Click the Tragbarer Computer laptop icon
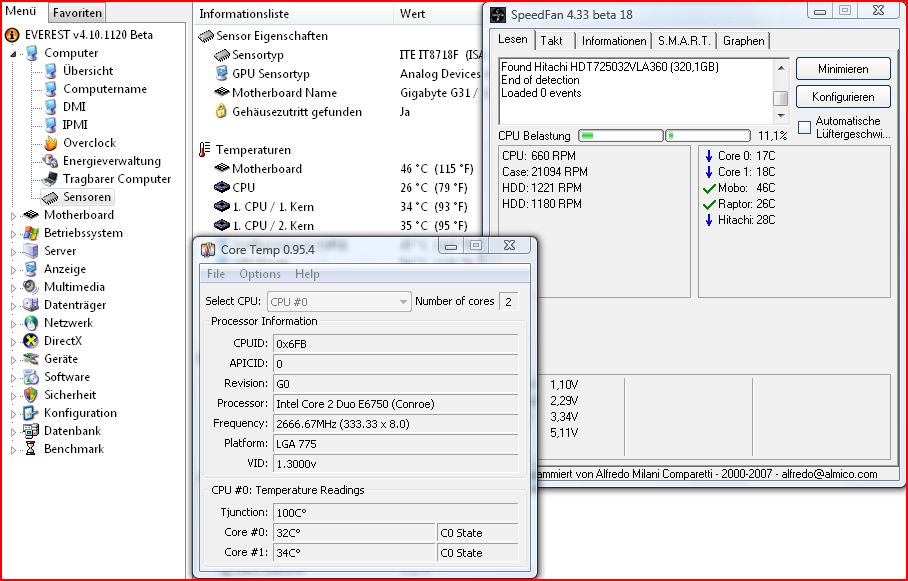Screen dimensions: 908x581 coord(50,179)
